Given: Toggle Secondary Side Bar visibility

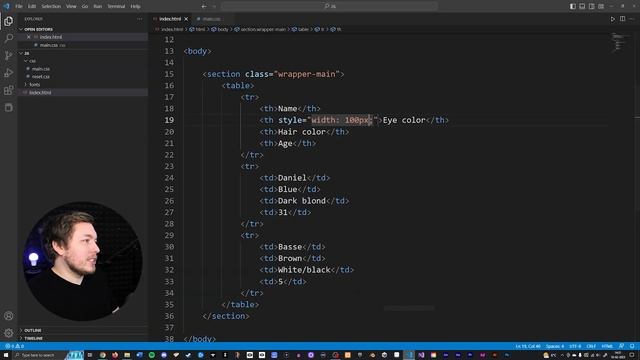Looking at the screenshot, I should 591,6.
